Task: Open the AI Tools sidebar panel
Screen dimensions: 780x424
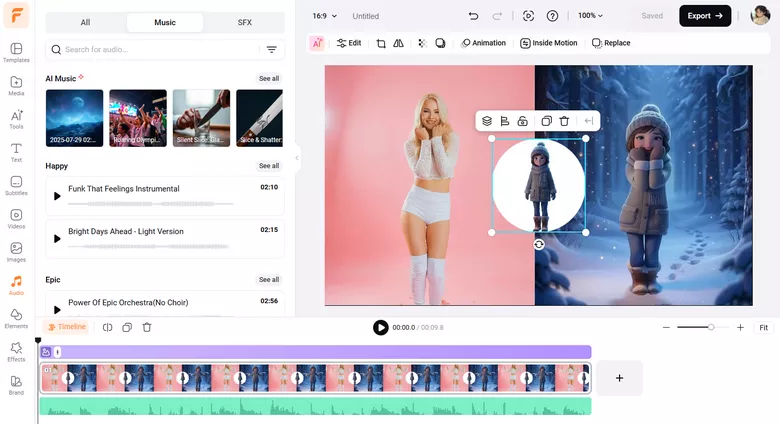Action: [16, 119]
